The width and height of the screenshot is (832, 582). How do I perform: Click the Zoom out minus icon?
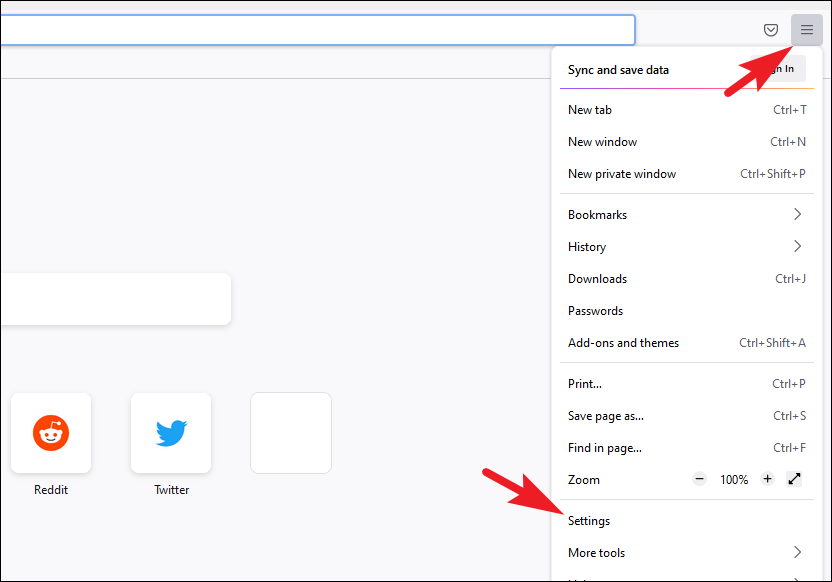pyautogui.click(x=699, y=479)
